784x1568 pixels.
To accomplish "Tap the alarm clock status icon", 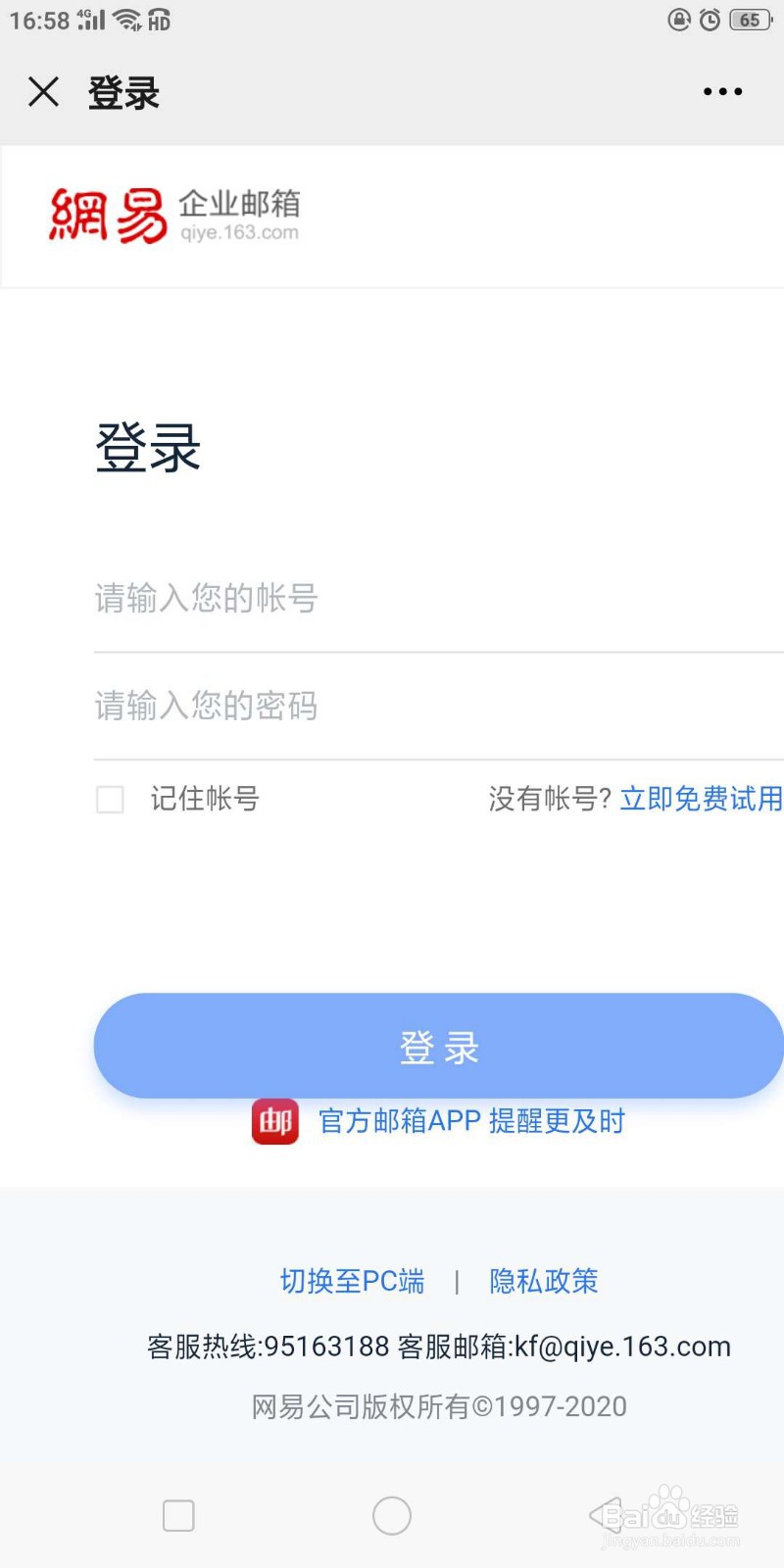I will (x=710, y=20).
